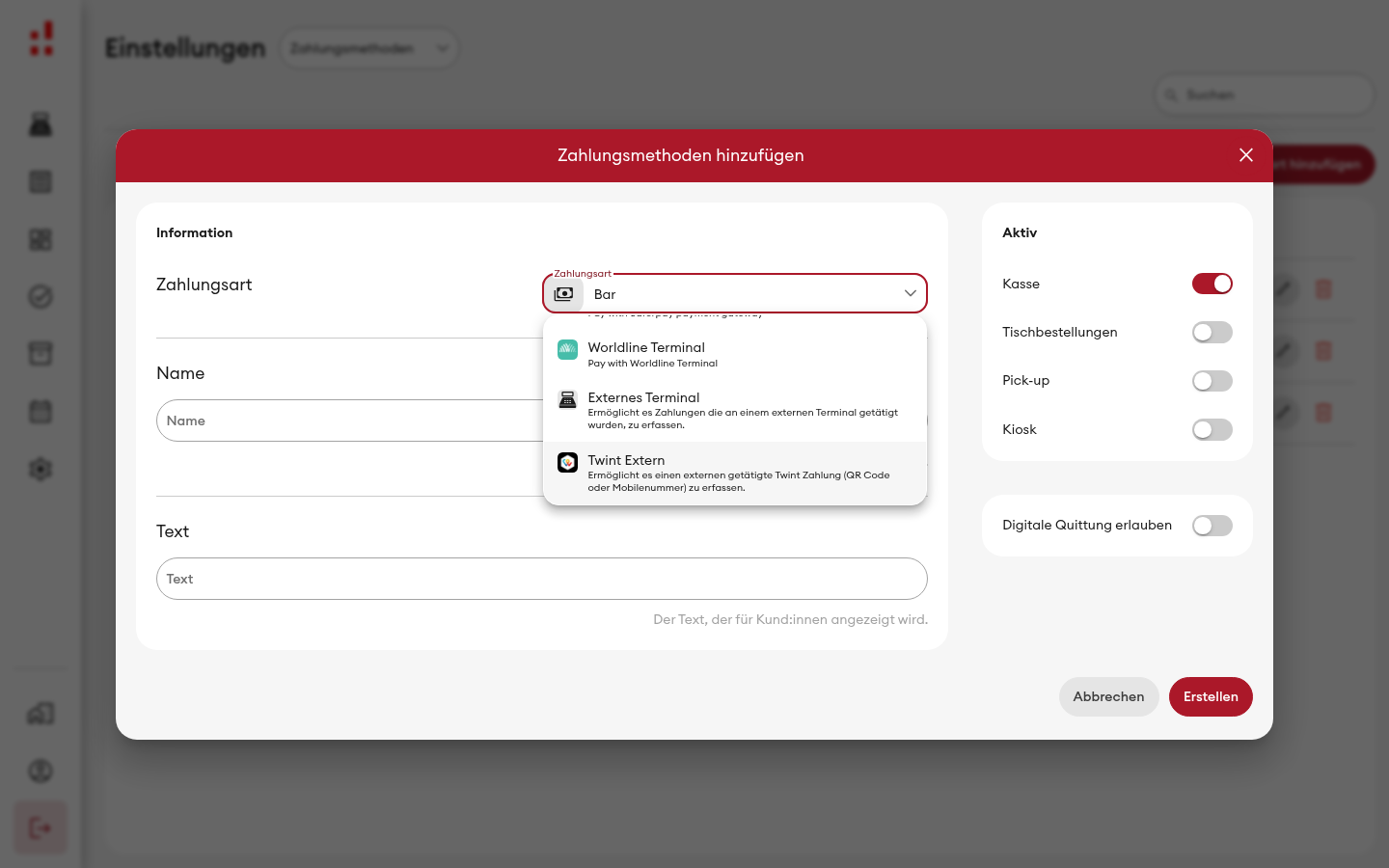Open the Zahlungsmethoden dropdown beside Einstellungen

click(369, 48)
